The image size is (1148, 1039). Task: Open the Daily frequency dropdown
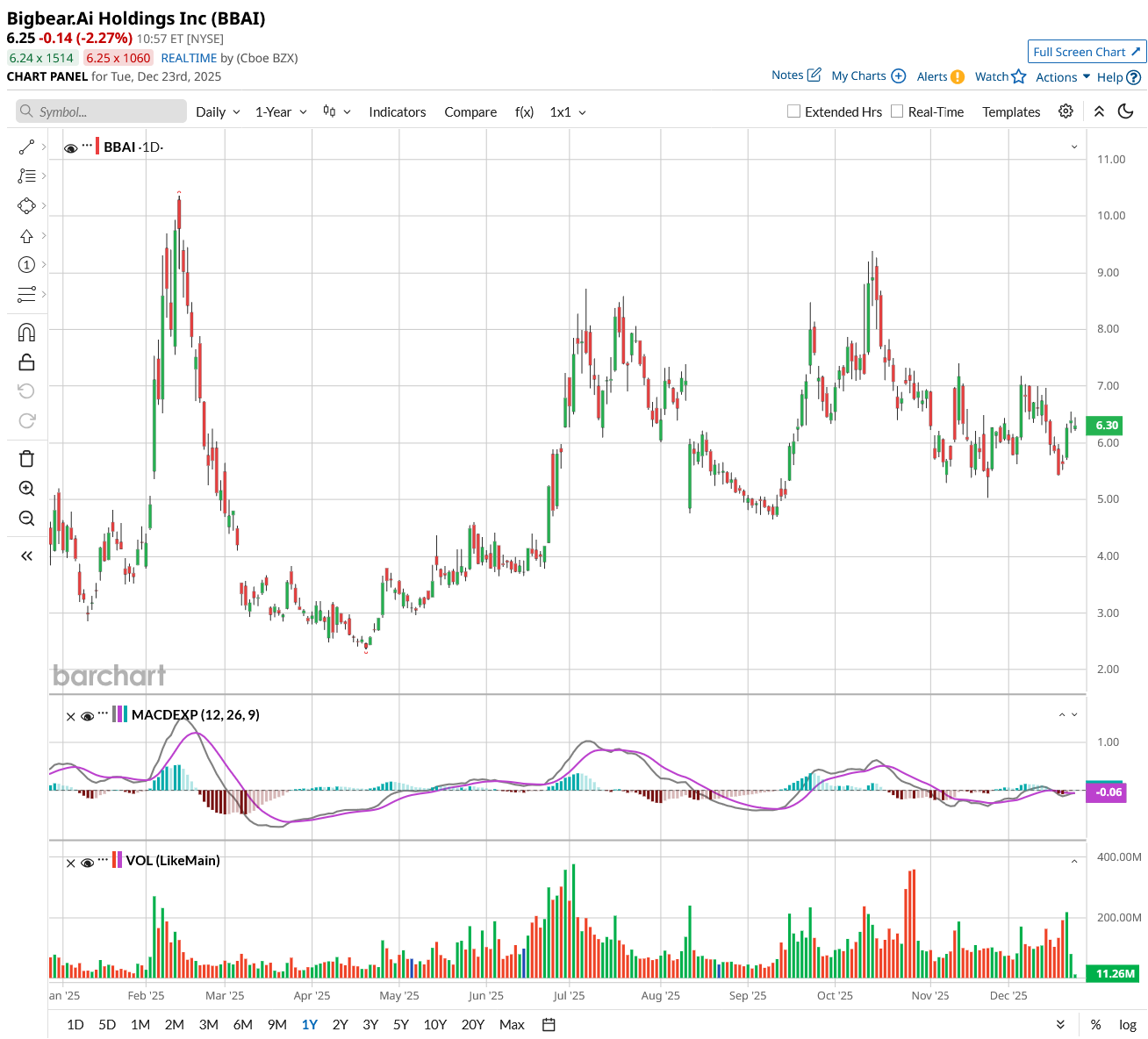pos(218,111)
